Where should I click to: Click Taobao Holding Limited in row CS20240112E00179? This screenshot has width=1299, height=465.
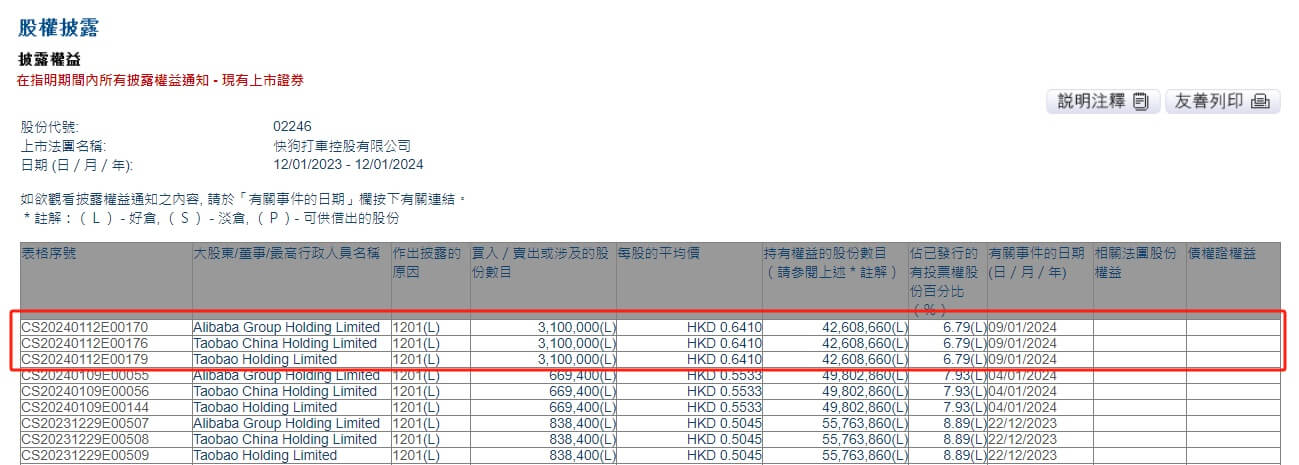pos(265,359)
